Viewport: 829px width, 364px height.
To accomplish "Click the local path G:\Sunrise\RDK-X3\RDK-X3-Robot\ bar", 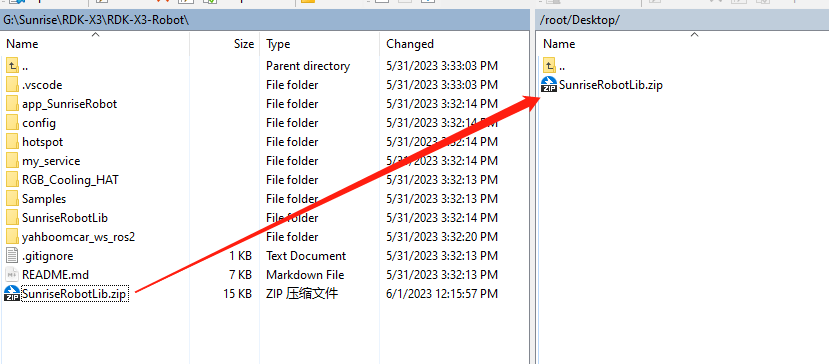I will pyautogui.click(x=265, y=20).
